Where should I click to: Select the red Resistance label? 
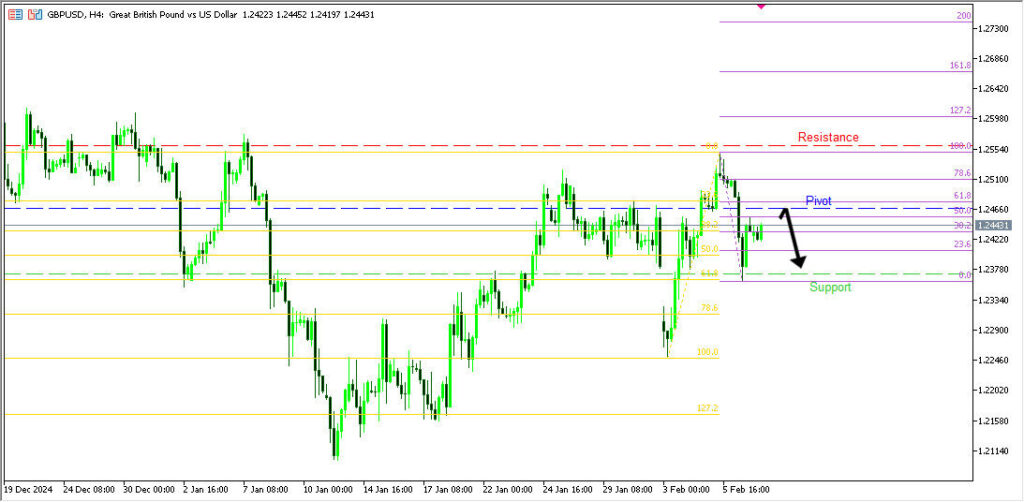[x=827, y=137]
